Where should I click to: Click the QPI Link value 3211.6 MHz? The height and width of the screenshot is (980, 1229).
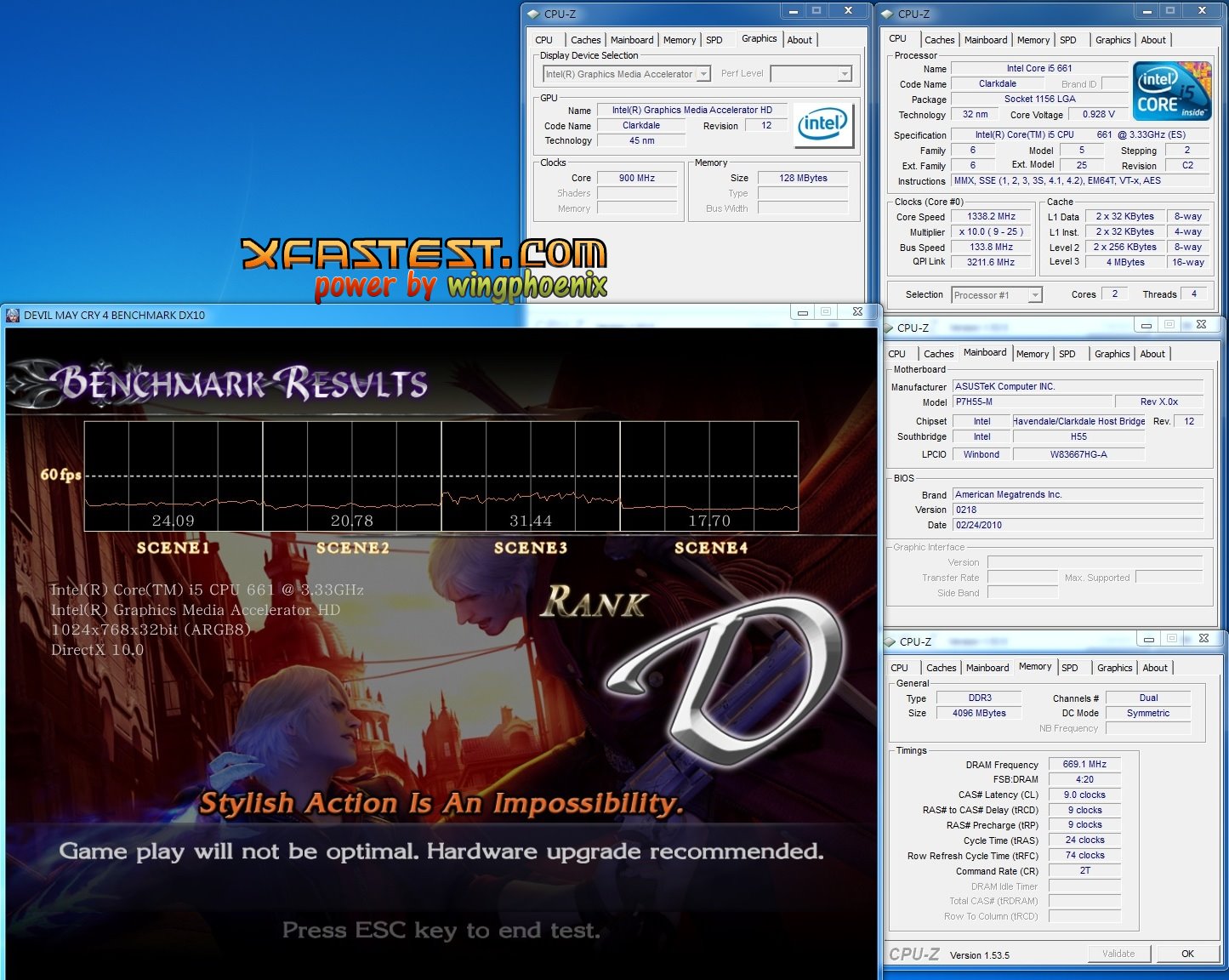coord(992,263)
